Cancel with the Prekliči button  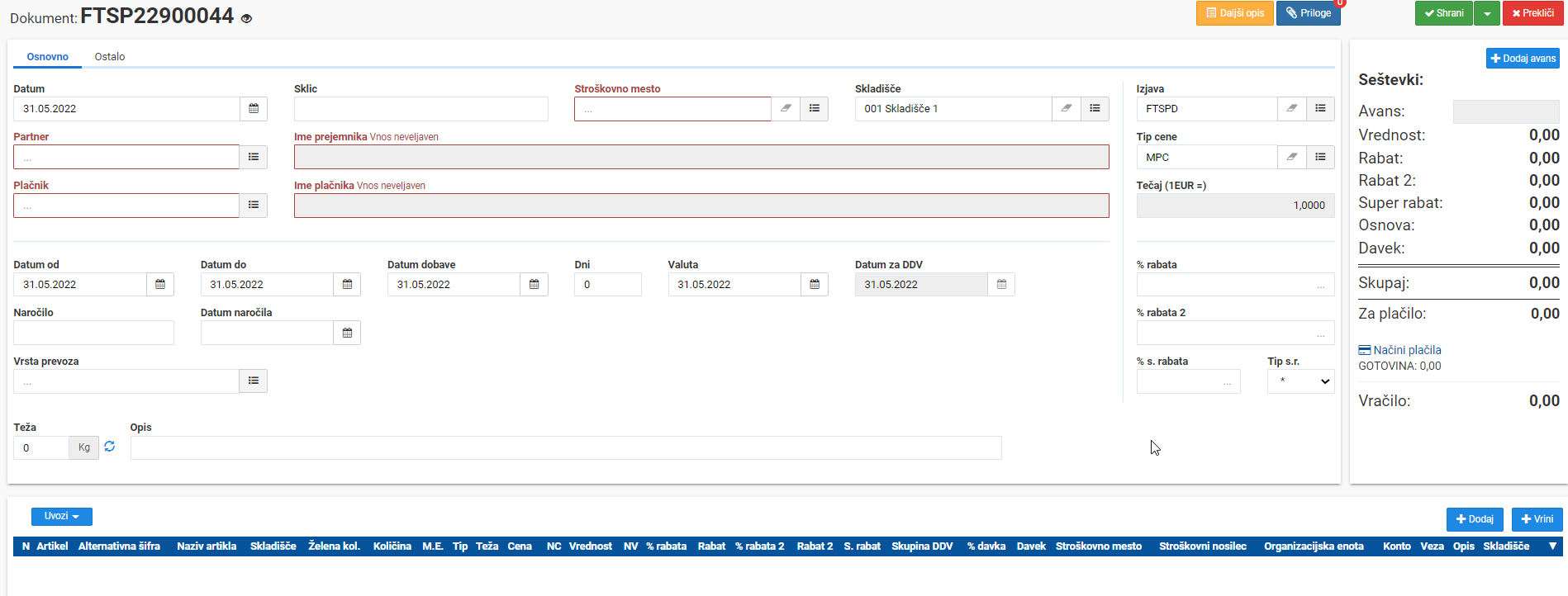coord(1533,13)
